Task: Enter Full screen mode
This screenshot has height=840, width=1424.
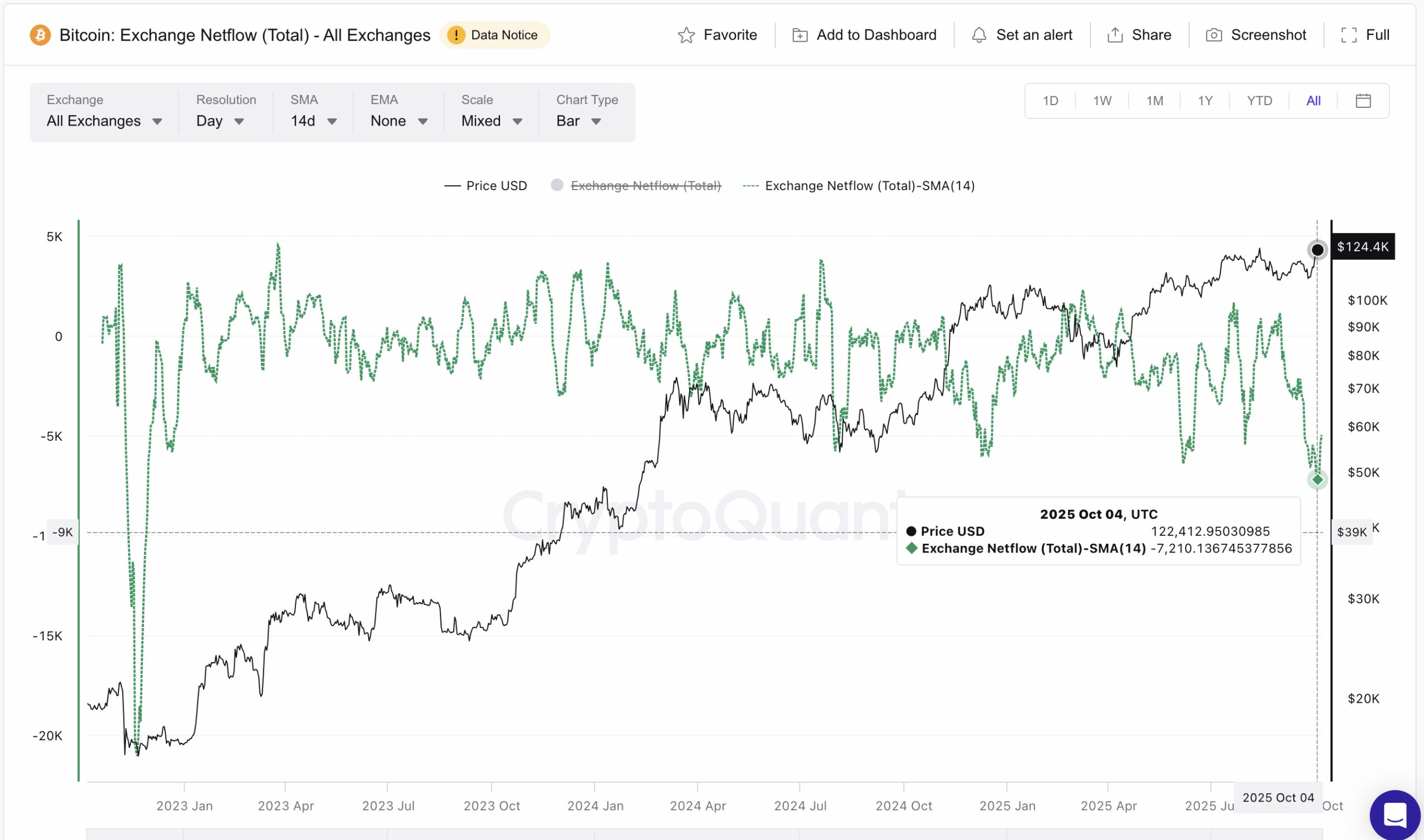Action: pos(1366,34)
